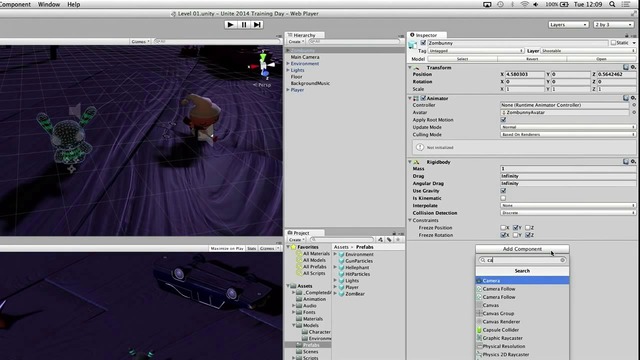Click HitParticles prefab cube icon
This screenshot has width=640, height=360.
tap(342, 274)
